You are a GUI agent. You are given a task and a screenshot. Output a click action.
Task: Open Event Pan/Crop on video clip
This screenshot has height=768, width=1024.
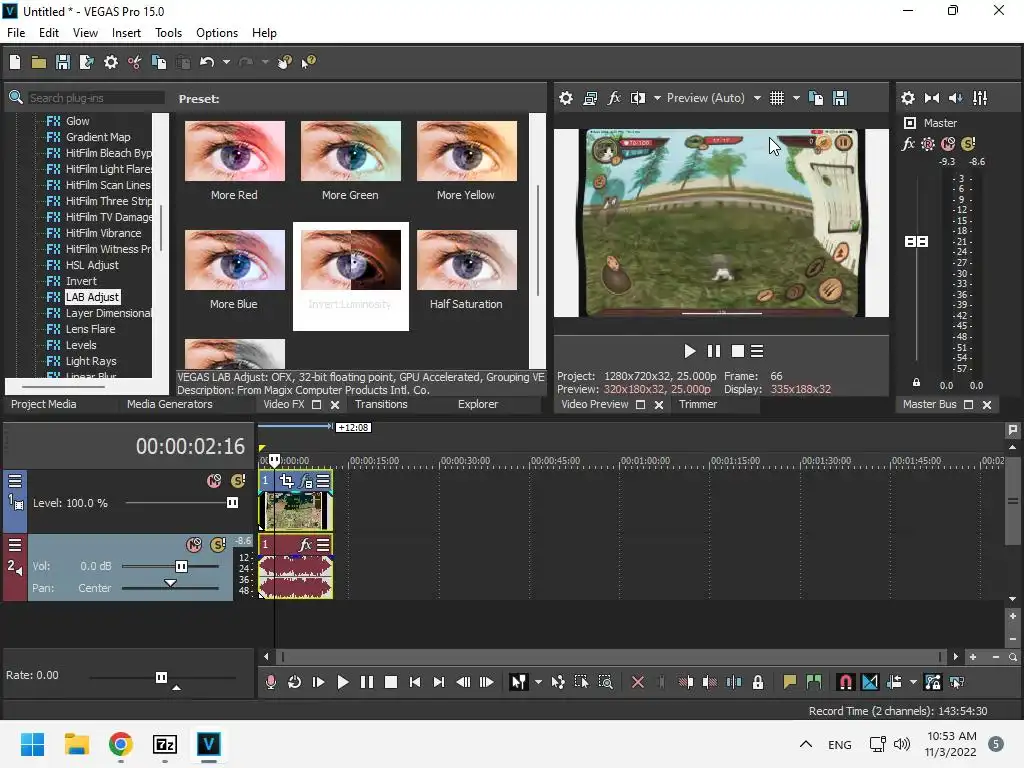coord(287,481)
